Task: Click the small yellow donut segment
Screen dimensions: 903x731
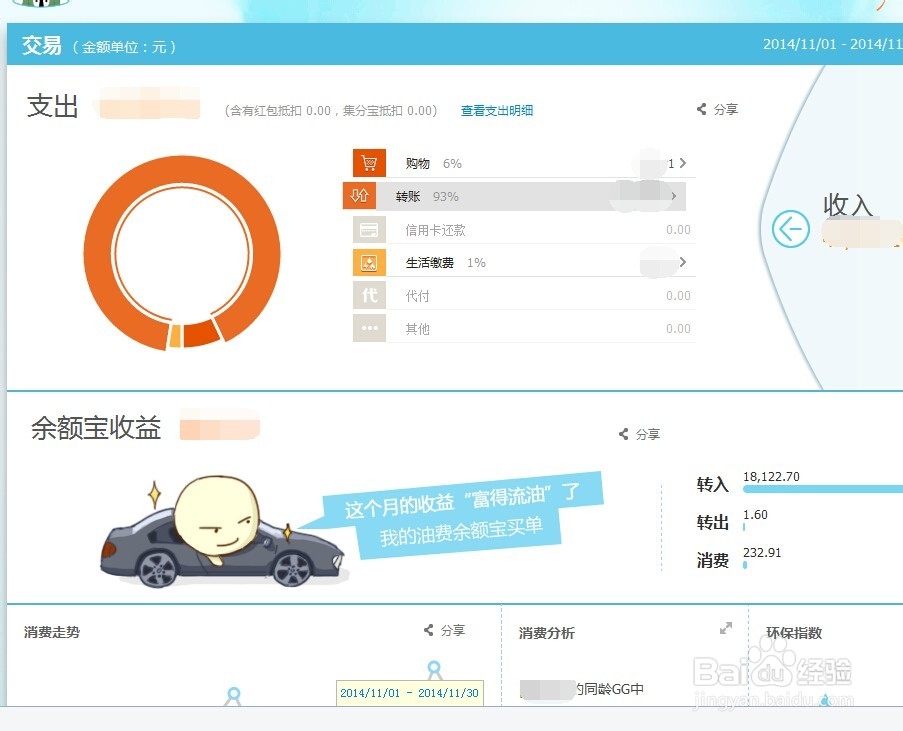Action: pos(175,336)
